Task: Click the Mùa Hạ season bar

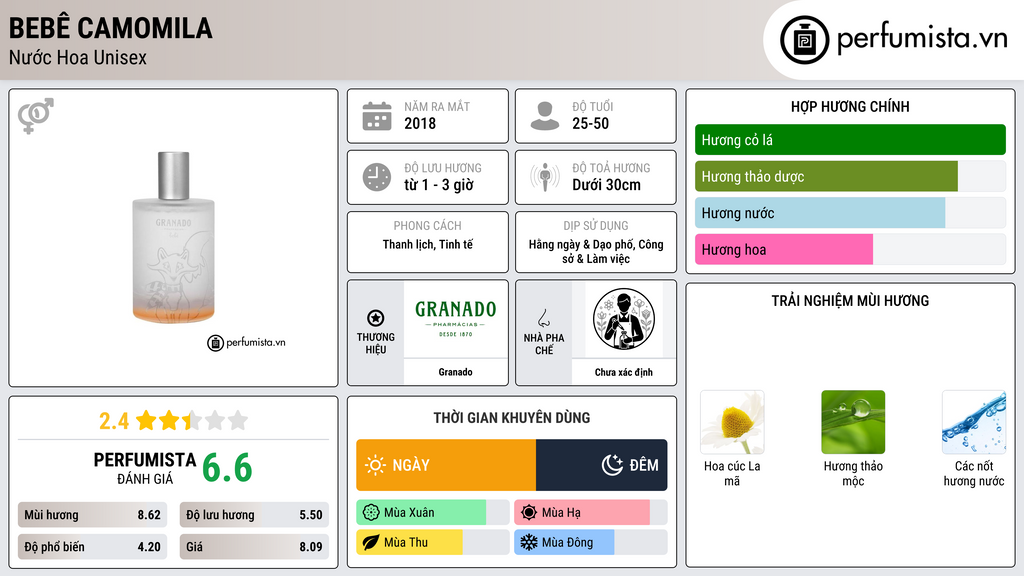Action: coord(590,512)
